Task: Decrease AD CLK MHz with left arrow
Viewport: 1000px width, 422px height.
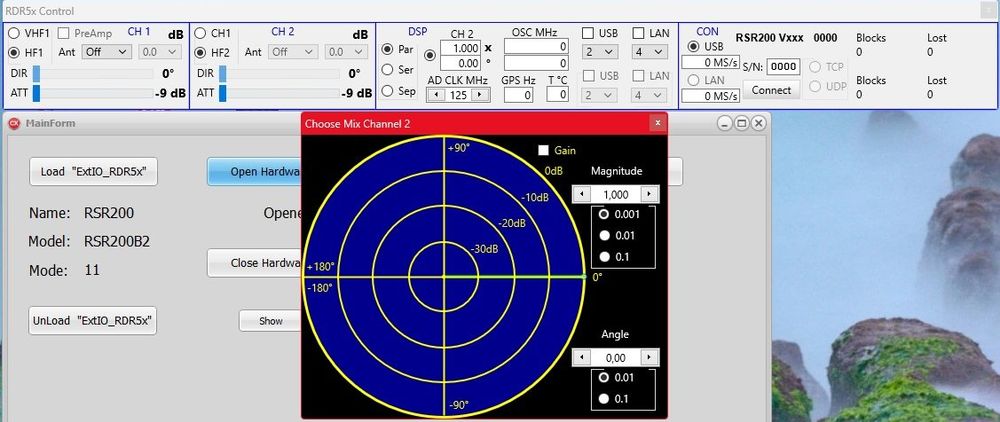Action: tap(435, 95)
